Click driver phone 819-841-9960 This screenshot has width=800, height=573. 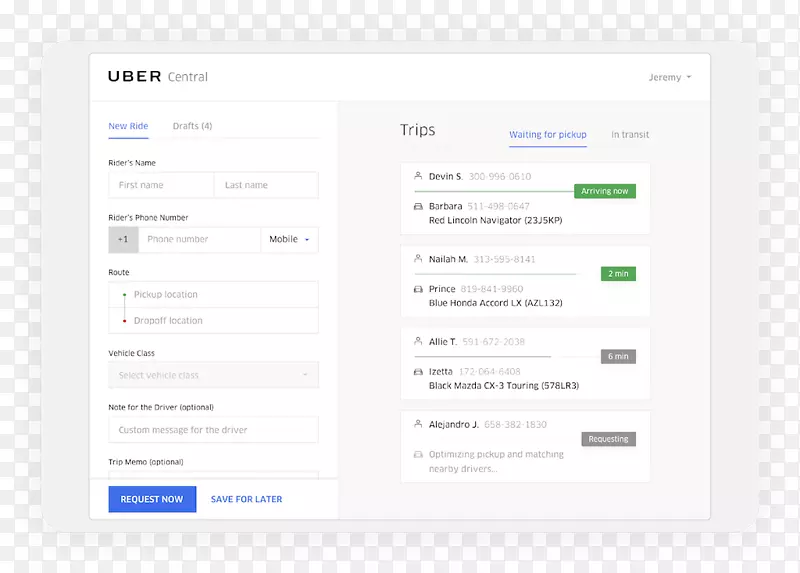(x=491, y=289)
